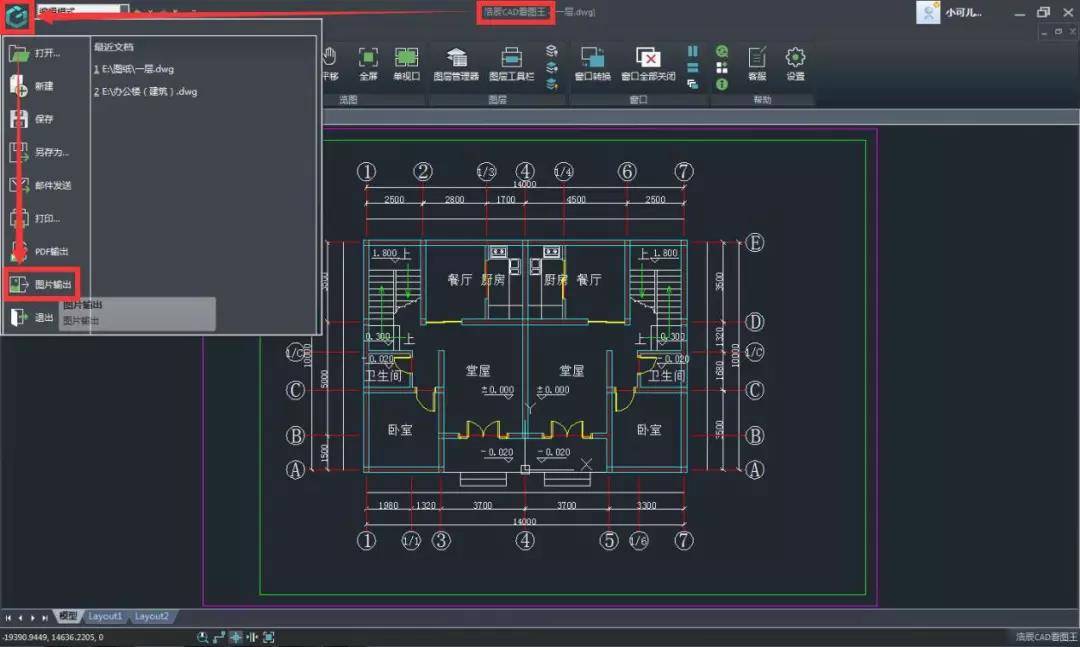Click axis bubble 4 at top
The width and height of the screenshot is (1080, 647).
525,172
